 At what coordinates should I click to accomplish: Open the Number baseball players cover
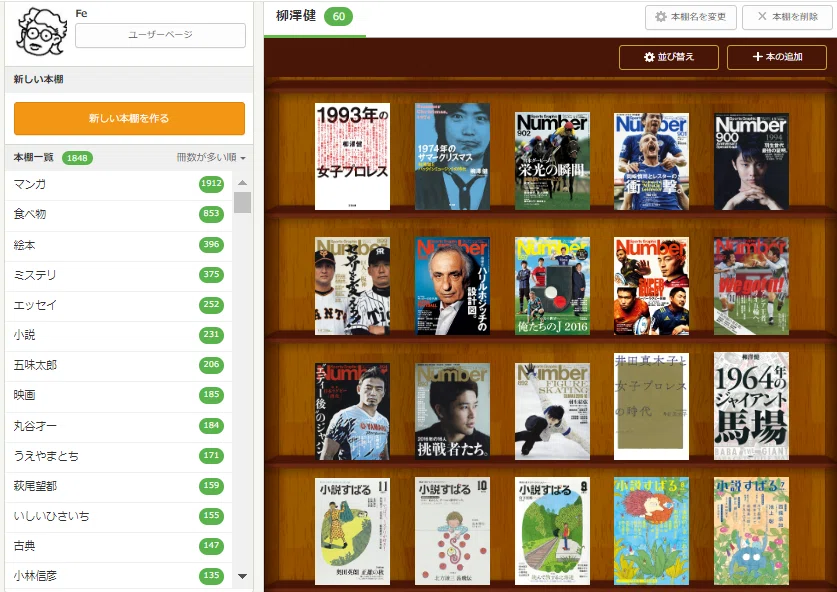coord(352,286)
